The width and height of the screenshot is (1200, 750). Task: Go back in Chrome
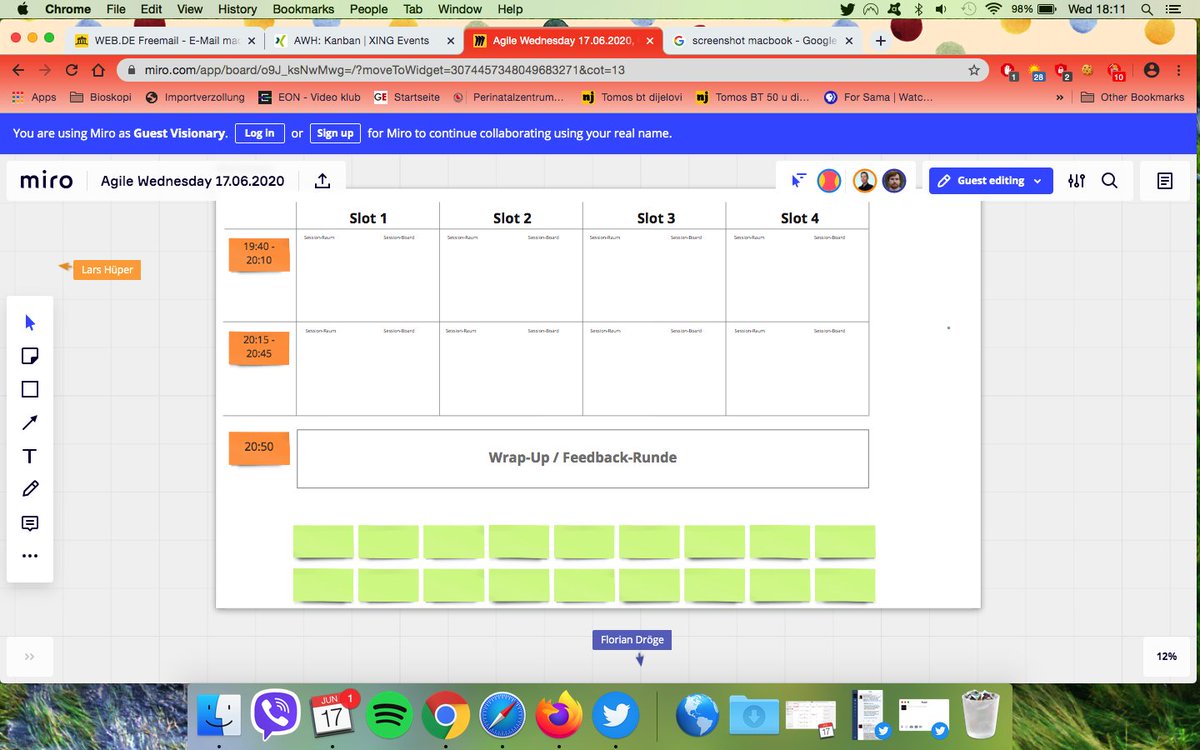pyautogui.click(x=18, y=71)
